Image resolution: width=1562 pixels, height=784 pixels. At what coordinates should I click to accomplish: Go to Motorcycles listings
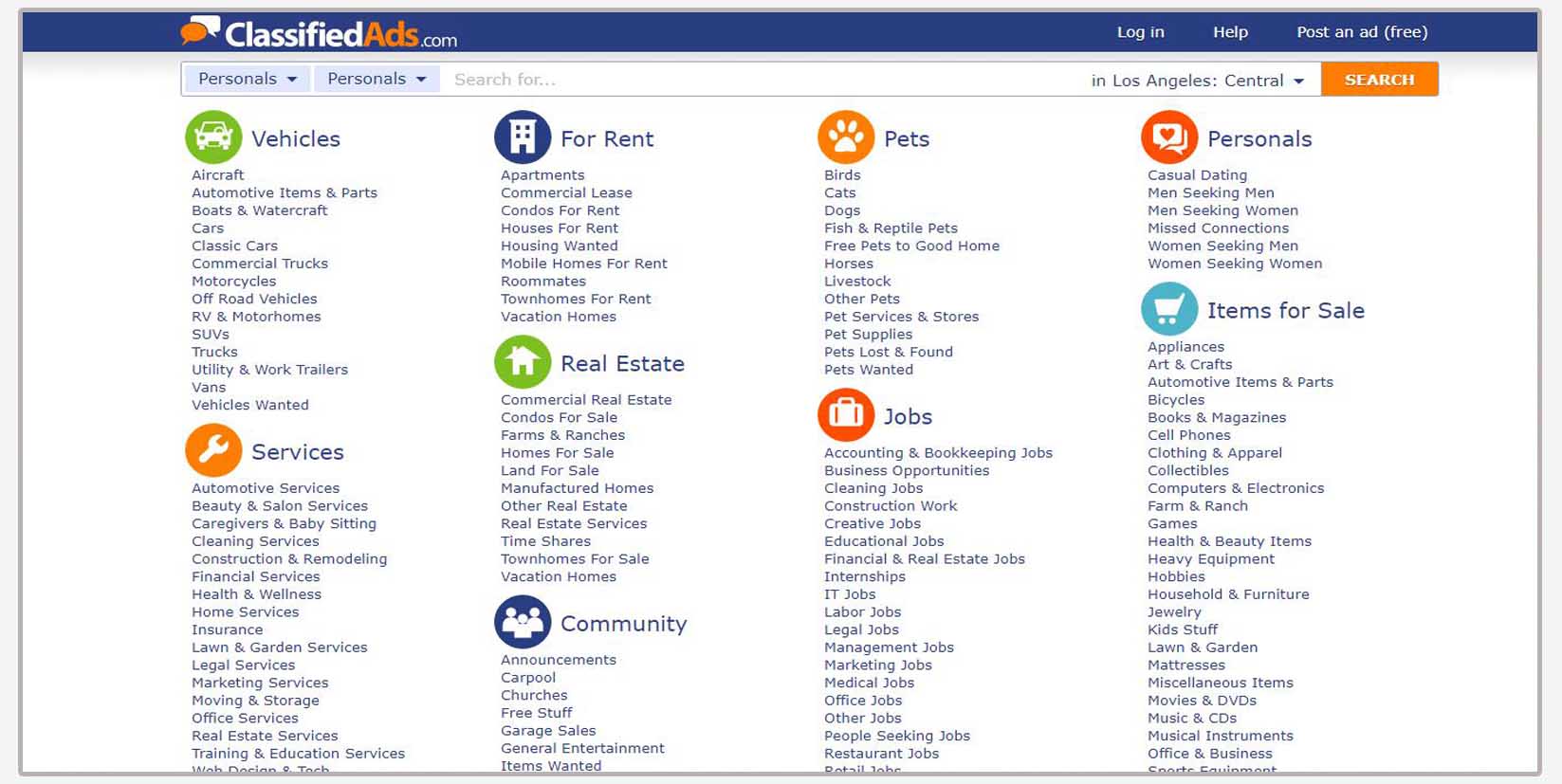coord(233,282)
